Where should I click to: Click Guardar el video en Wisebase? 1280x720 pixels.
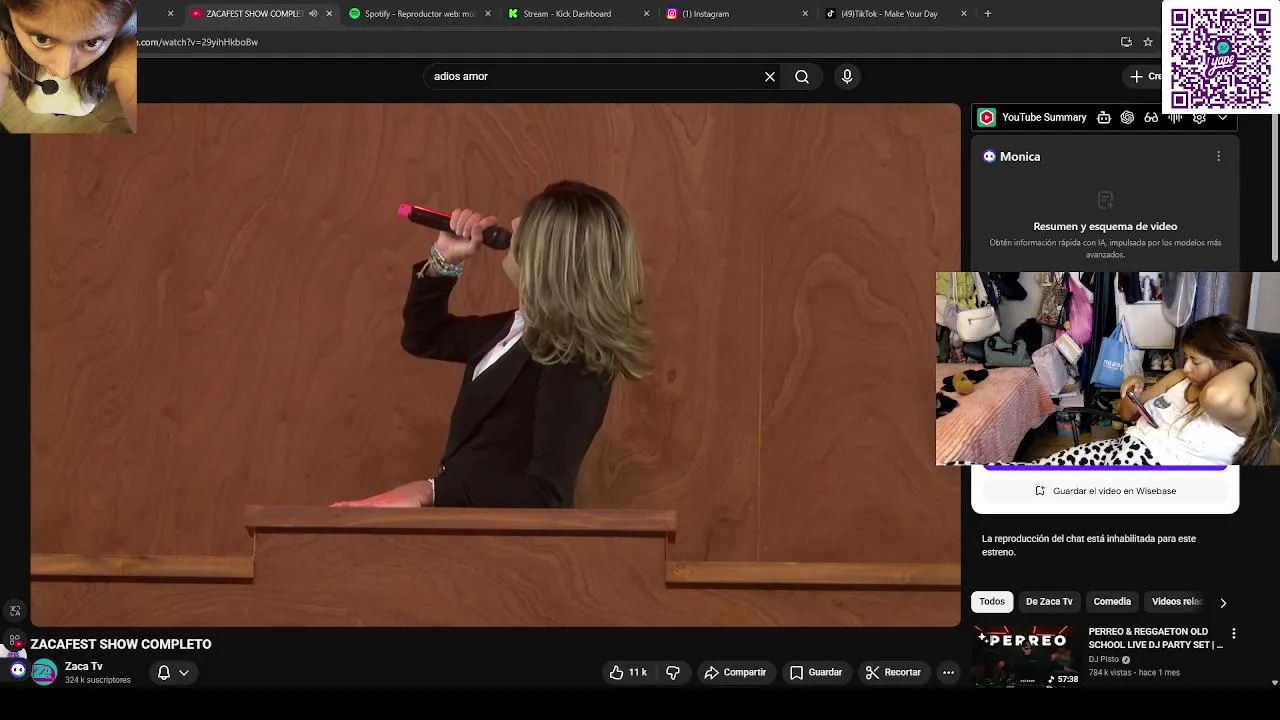coord(1105,491)
